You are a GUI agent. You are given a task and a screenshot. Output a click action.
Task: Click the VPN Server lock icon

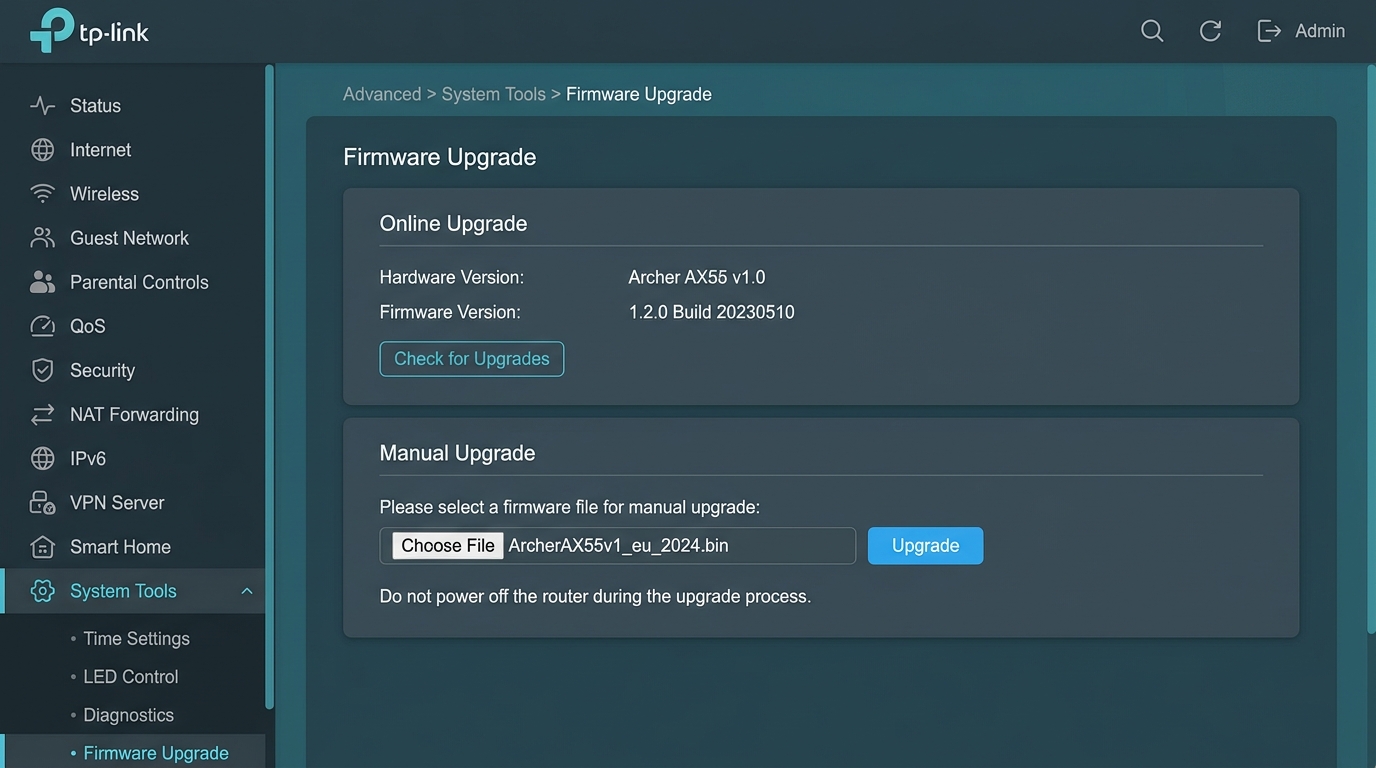click(x=42, y=502)
